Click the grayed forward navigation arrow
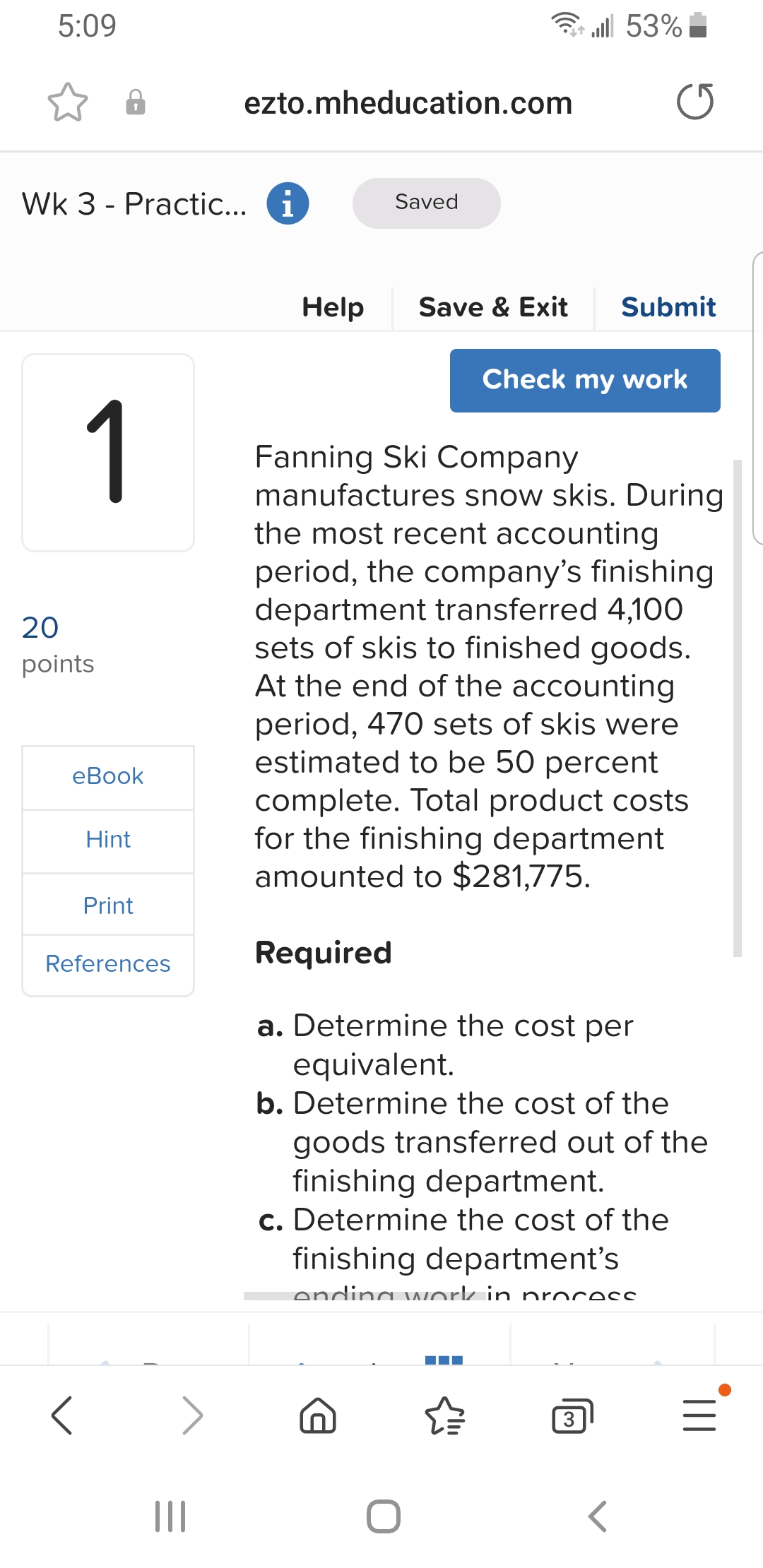 tap(191, 1415)
